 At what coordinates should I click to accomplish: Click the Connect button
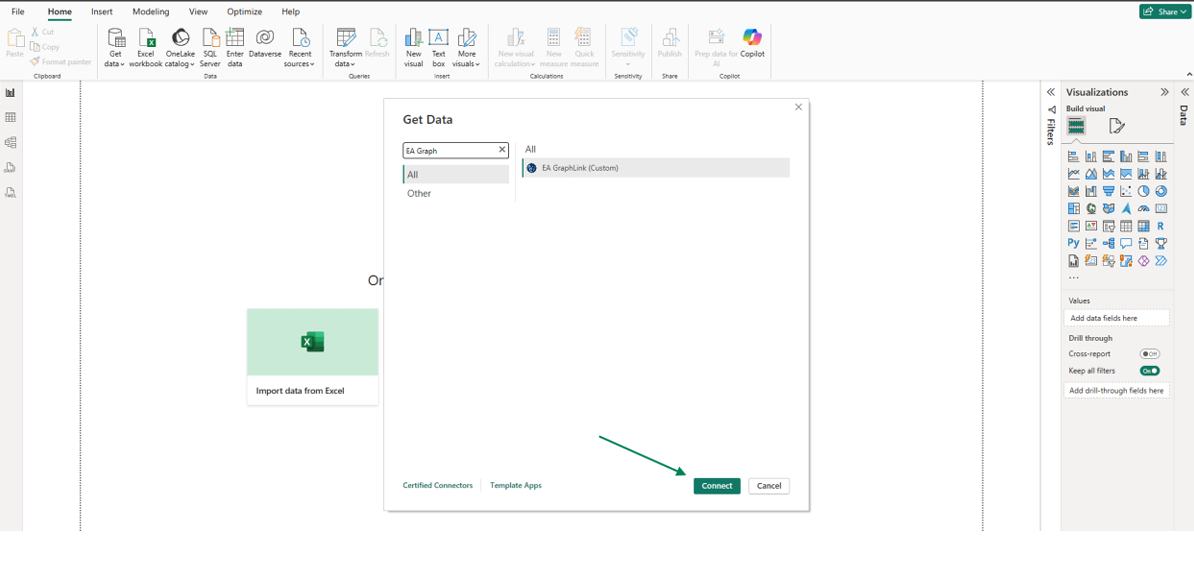pyautogui.click(x=717, y=486)
